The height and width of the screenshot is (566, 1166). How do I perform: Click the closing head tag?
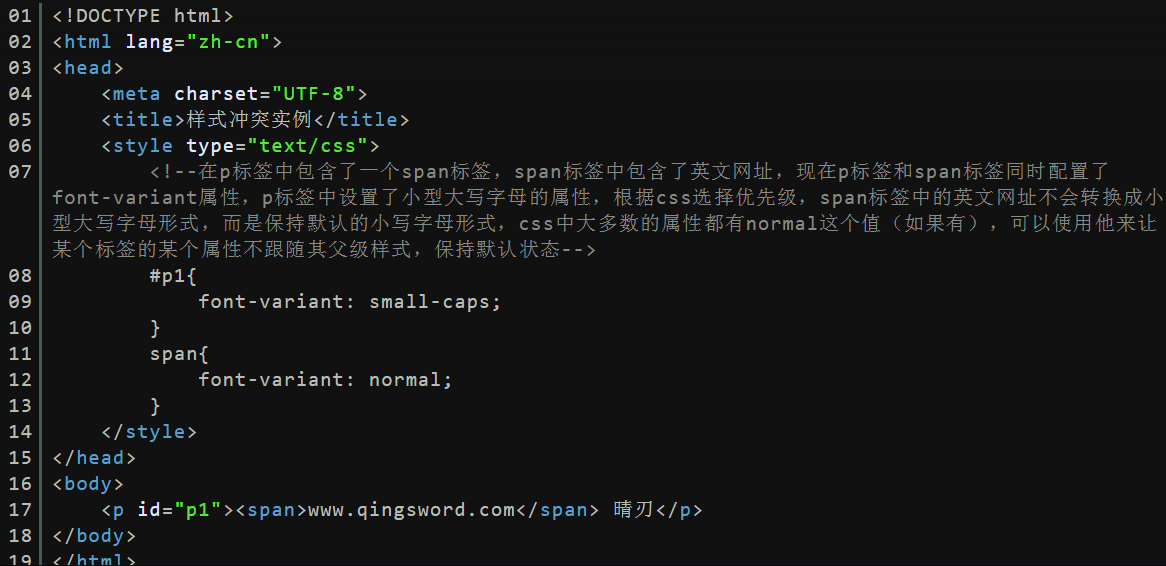pyautogui.click(x=94, y=457)
